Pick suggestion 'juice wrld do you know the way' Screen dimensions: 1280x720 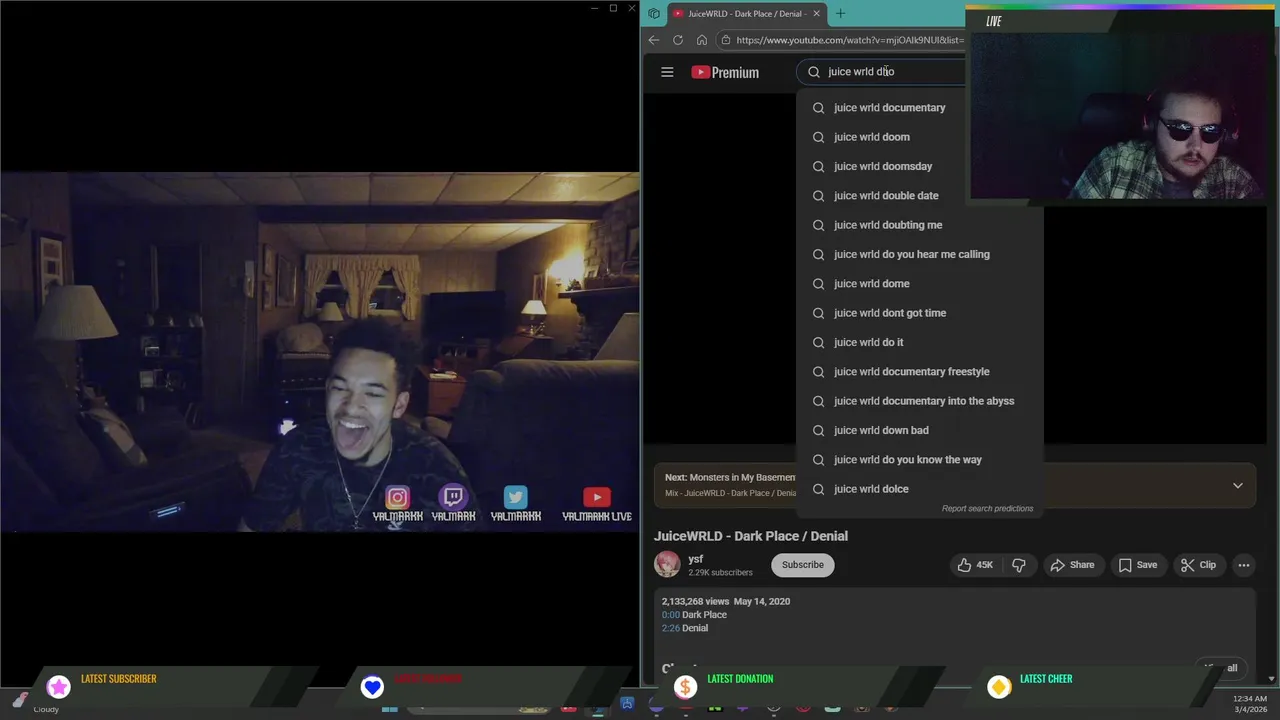click(x=920, y=460)
